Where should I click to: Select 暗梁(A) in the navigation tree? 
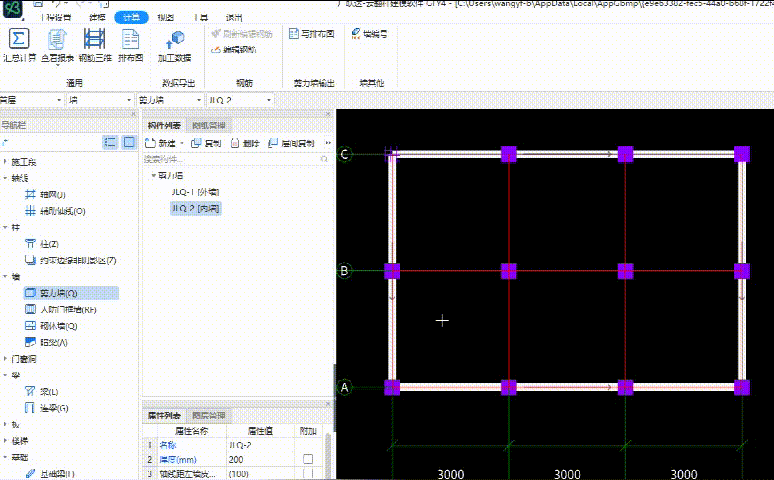[x=46, y=342]
